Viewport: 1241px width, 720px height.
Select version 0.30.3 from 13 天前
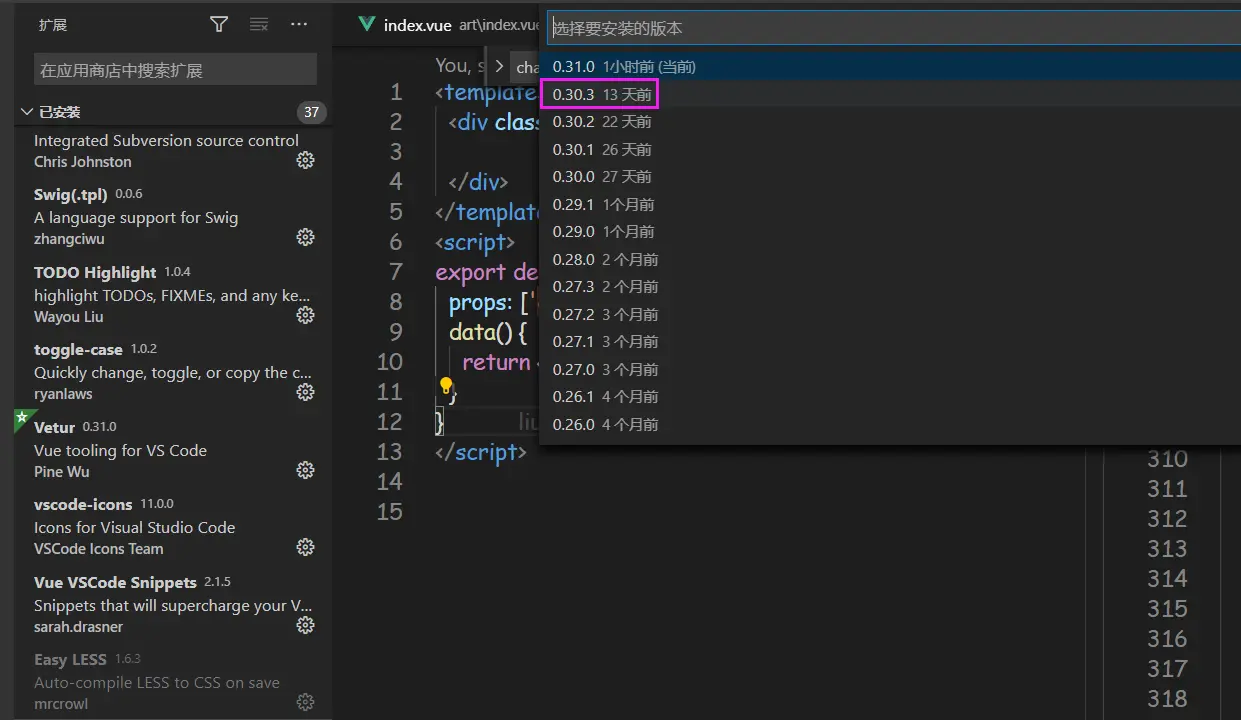(x=890, y=94)
